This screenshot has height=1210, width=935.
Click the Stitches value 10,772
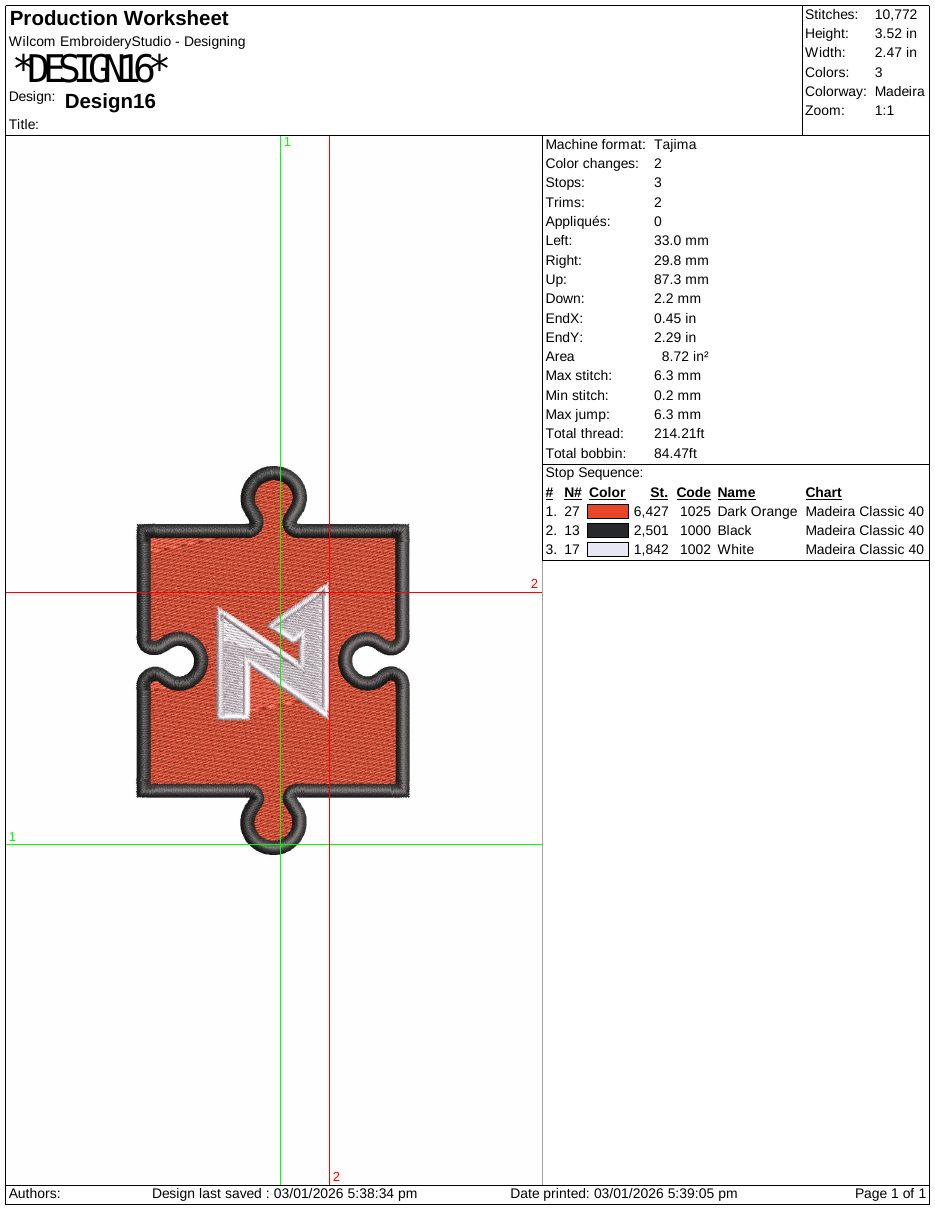(x=896, y=15)
